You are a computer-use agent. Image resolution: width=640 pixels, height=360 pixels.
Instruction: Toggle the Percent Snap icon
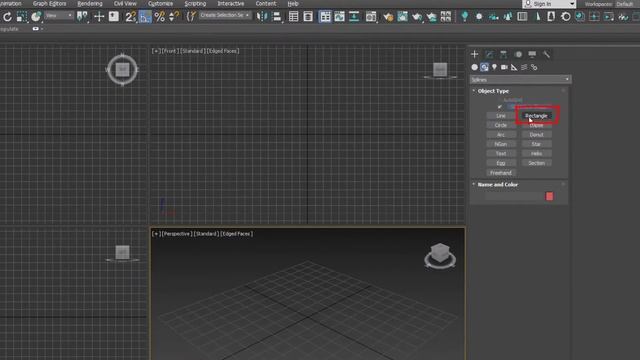159,17
